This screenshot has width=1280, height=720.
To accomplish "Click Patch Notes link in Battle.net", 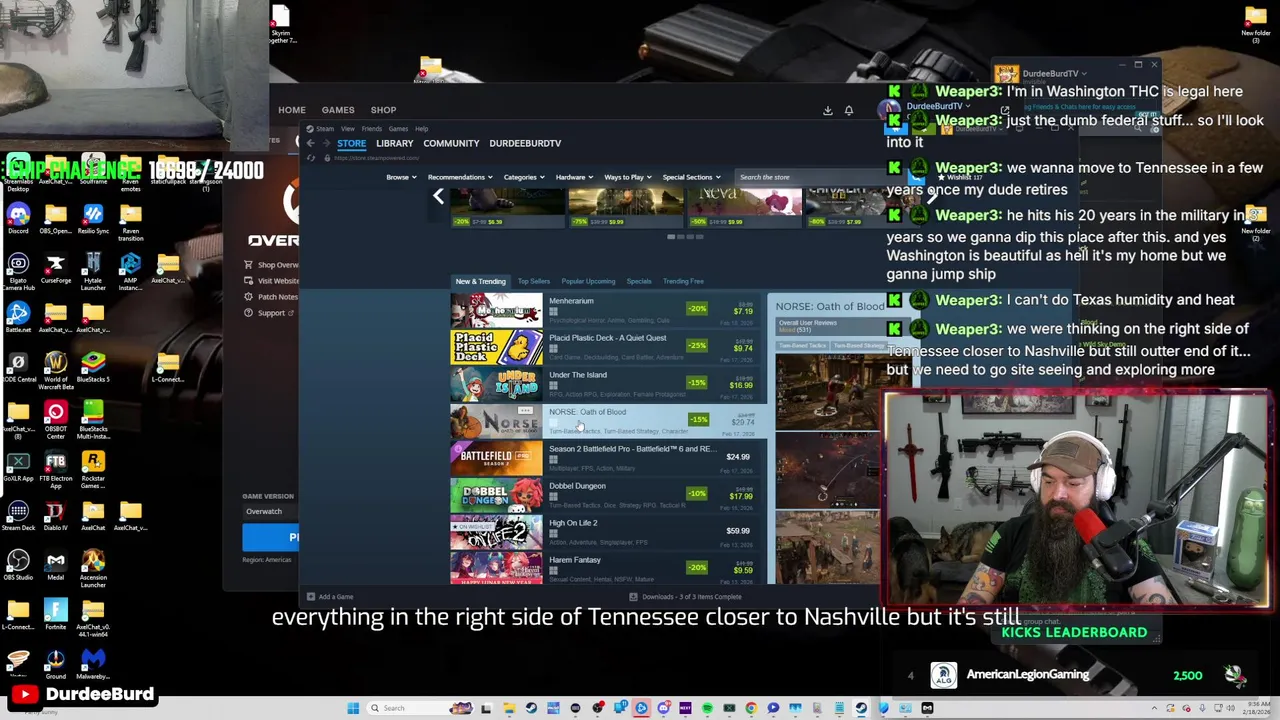I will (x=271, y=297).
